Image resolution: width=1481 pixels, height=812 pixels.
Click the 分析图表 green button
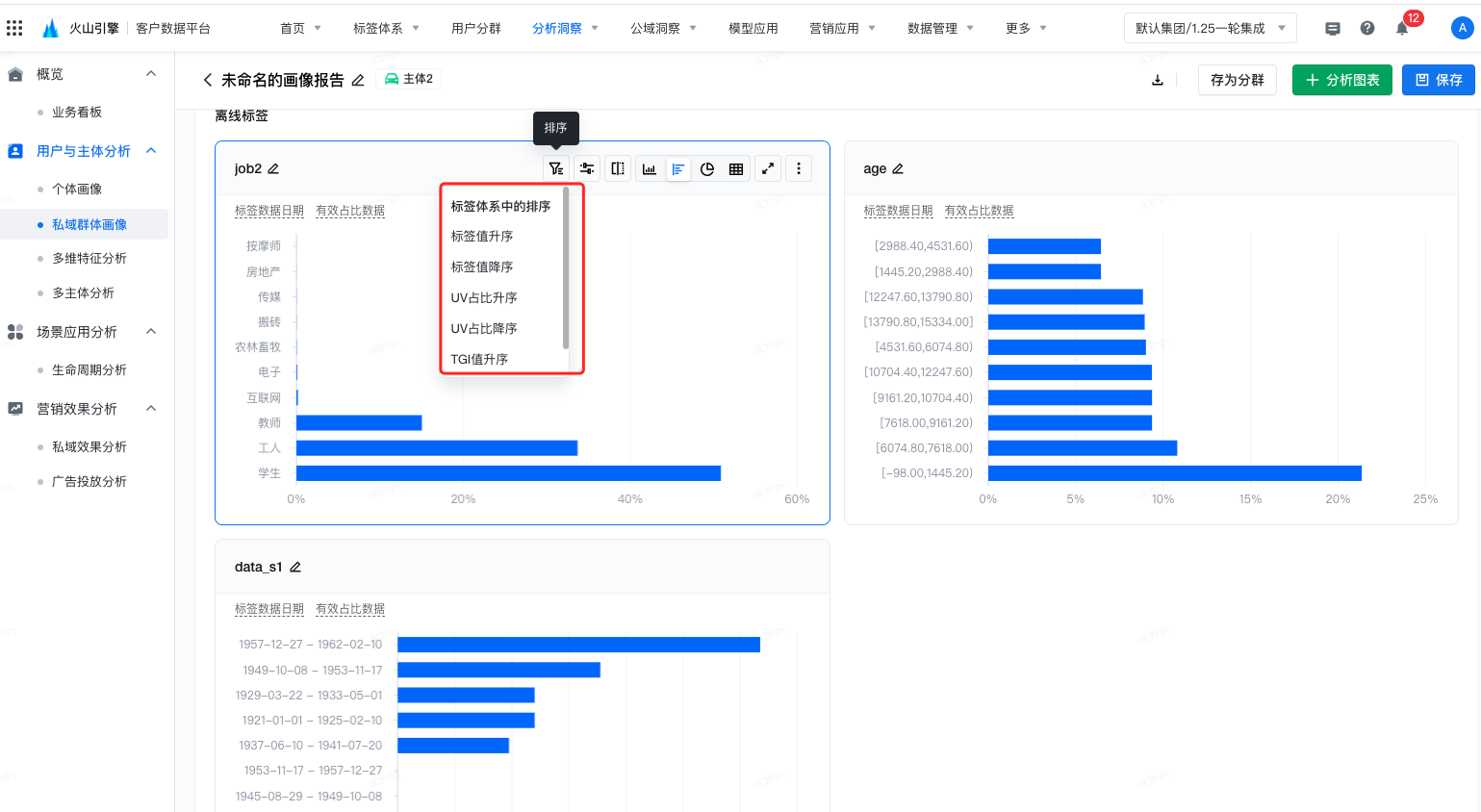click(x=1342, y=80)
